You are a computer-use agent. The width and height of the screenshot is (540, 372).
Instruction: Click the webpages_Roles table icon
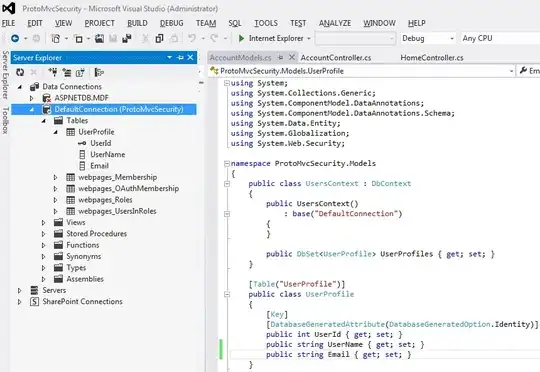(x=71, y=200)
